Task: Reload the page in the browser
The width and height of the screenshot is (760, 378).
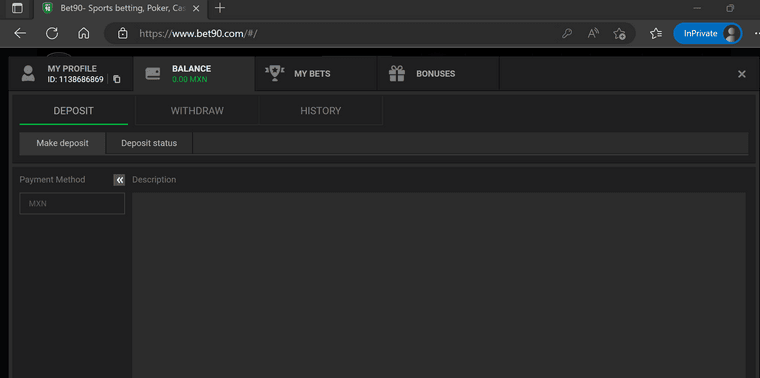Action: pyautogui.click(x=52, y=33)
